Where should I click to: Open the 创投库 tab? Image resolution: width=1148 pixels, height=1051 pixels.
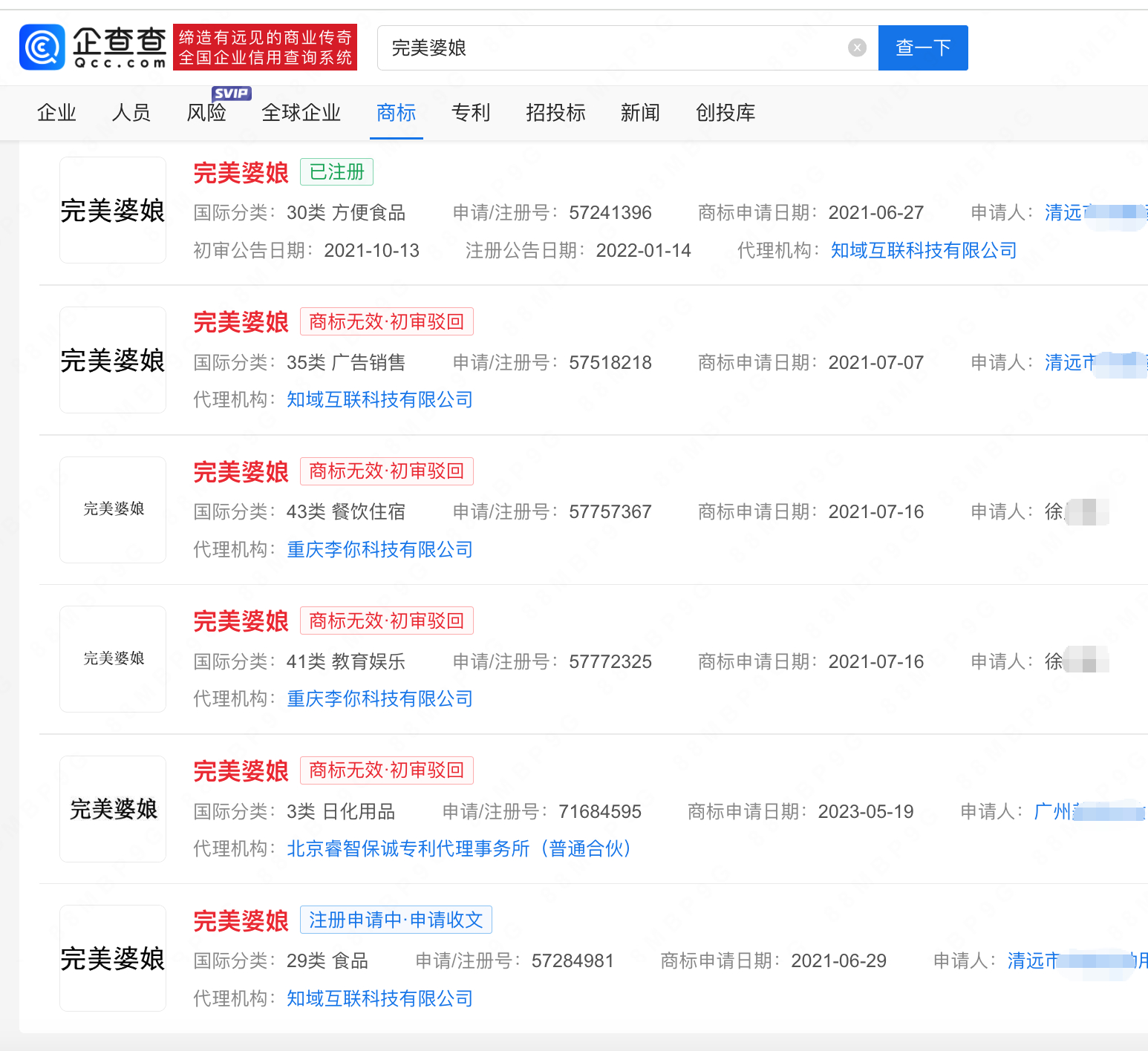click(725, 113)
